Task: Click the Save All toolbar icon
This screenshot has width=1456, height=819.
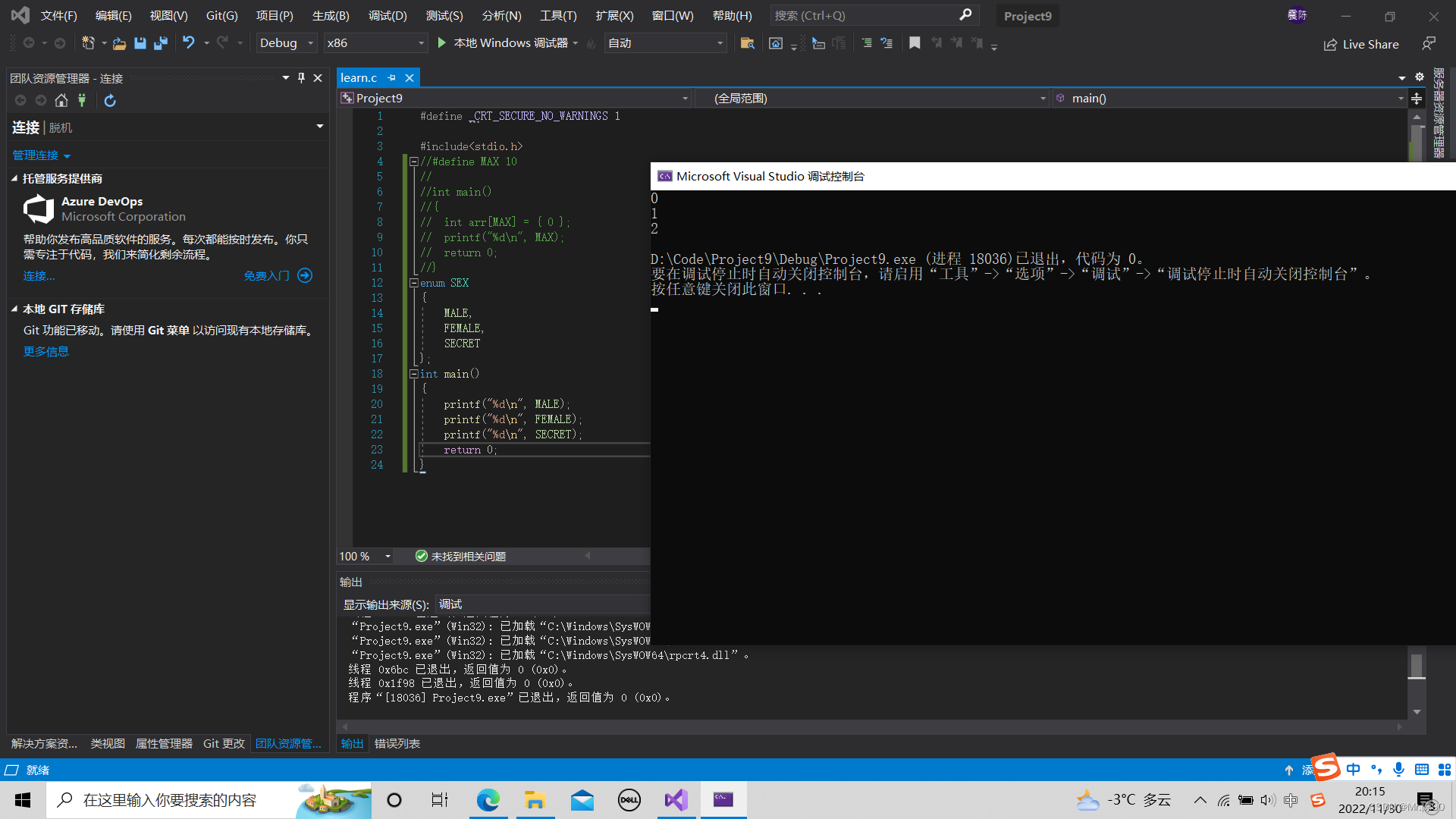Action: pyautogui.click(x=160, y=43)
